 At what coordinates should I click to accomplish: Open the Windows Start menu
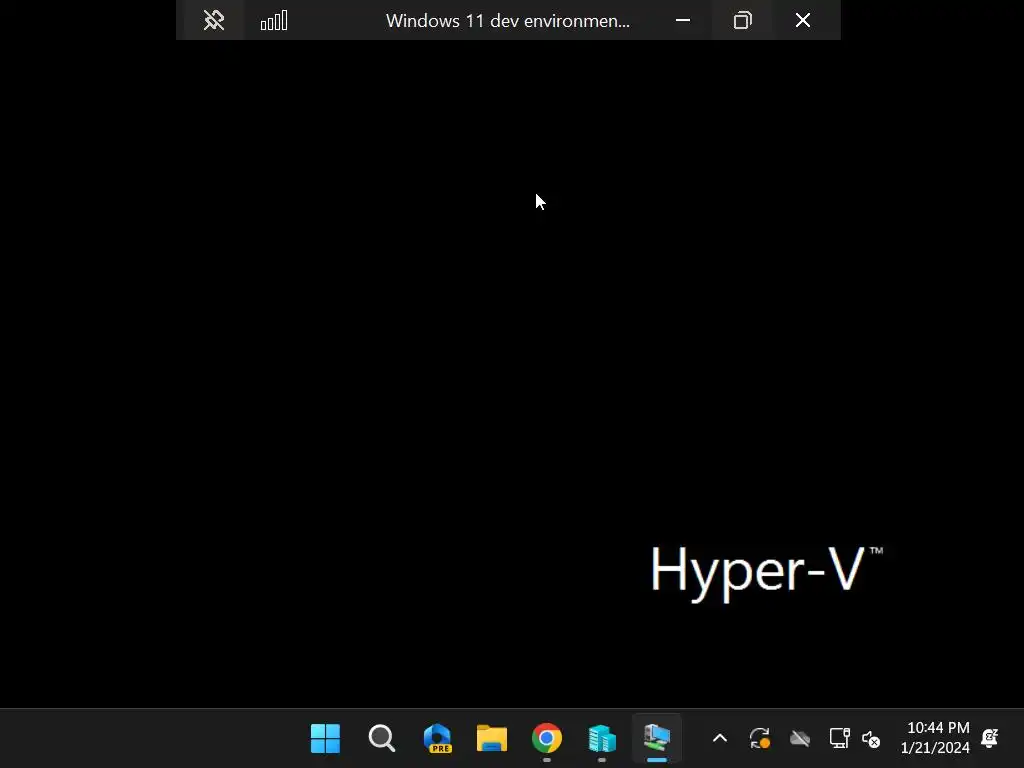pyautogui.click(x=325, y=739)
